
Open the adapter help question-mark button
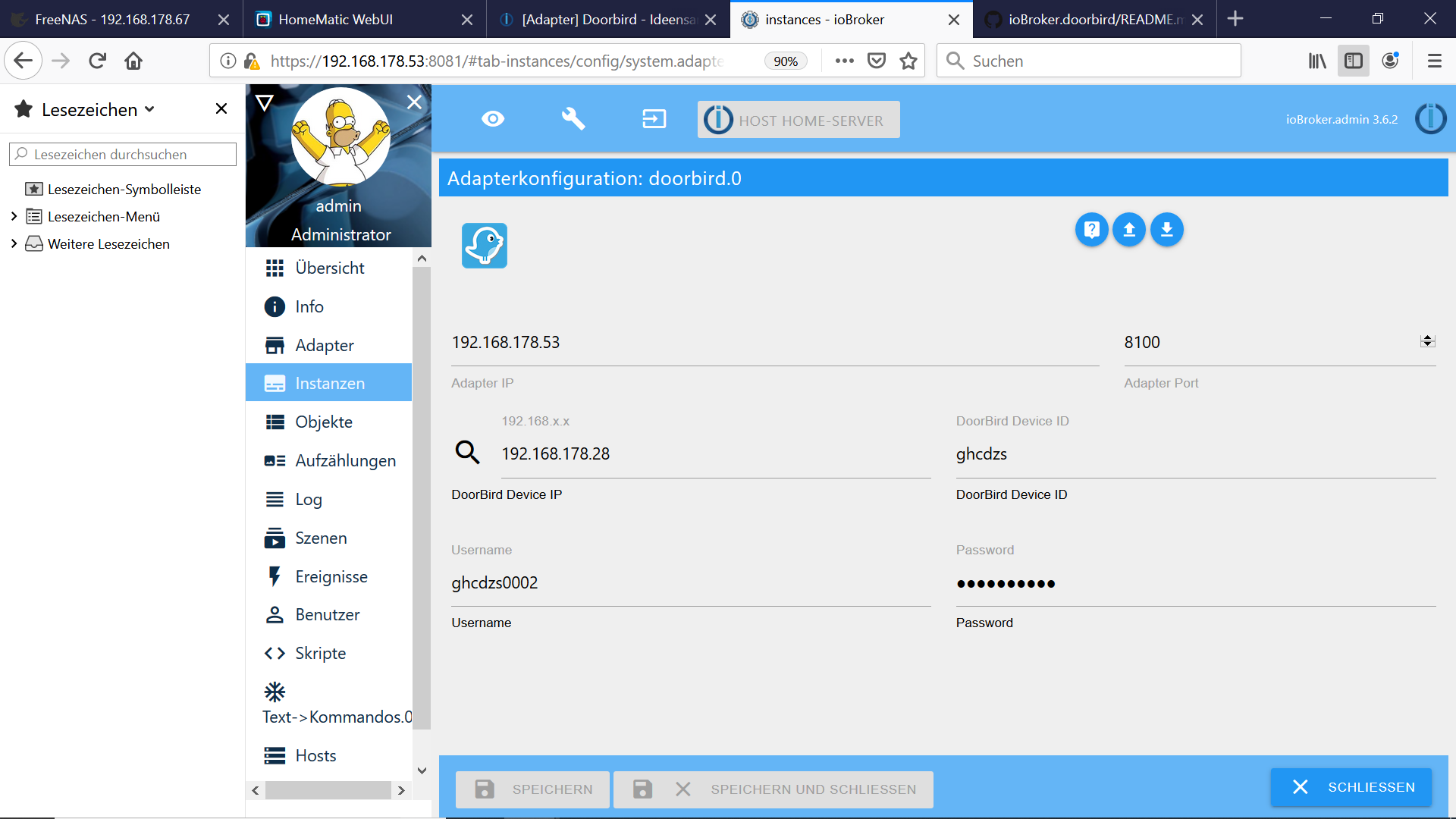click(x=1091, y=229)
